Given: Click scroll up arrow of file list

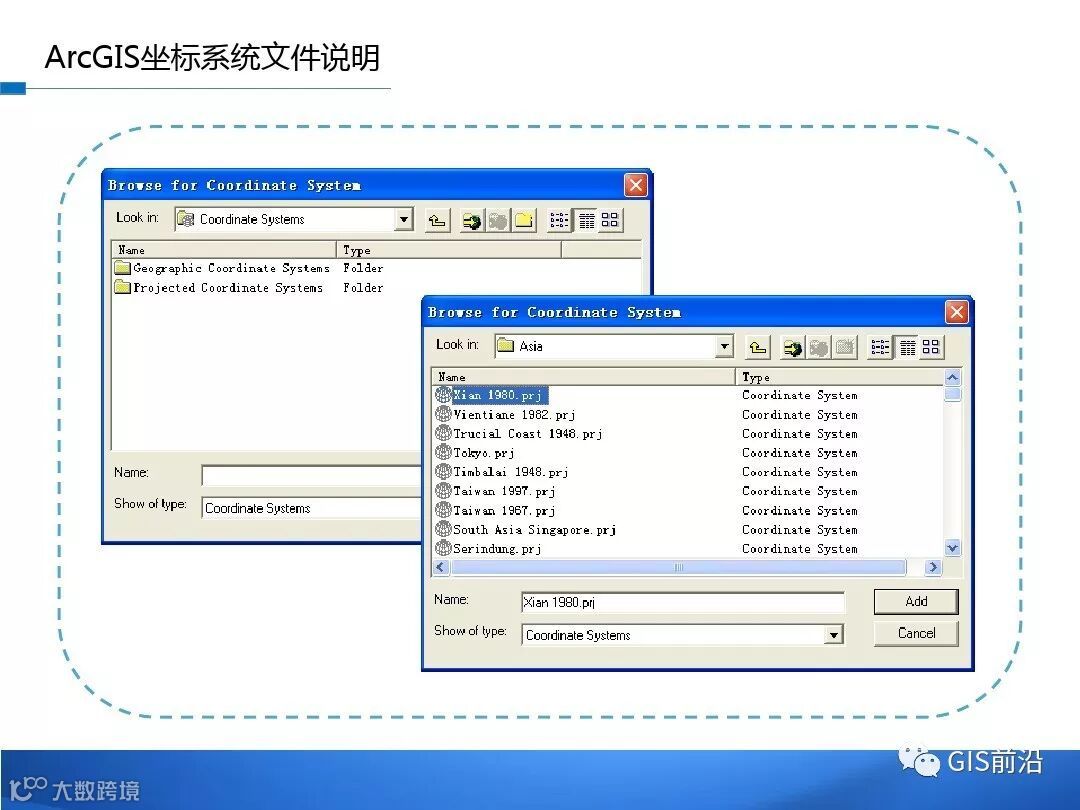Looking at the screenshot, I should point(953,377).
